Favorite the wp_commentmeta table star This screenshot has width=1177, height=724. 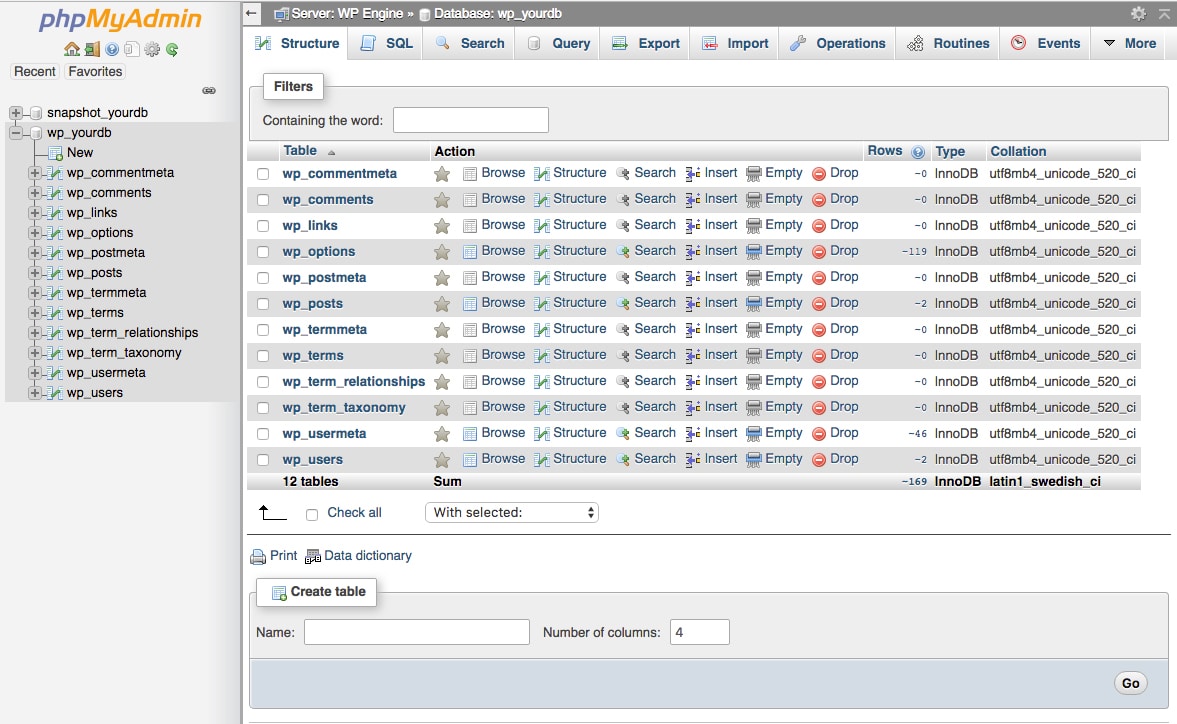[442, 174]
